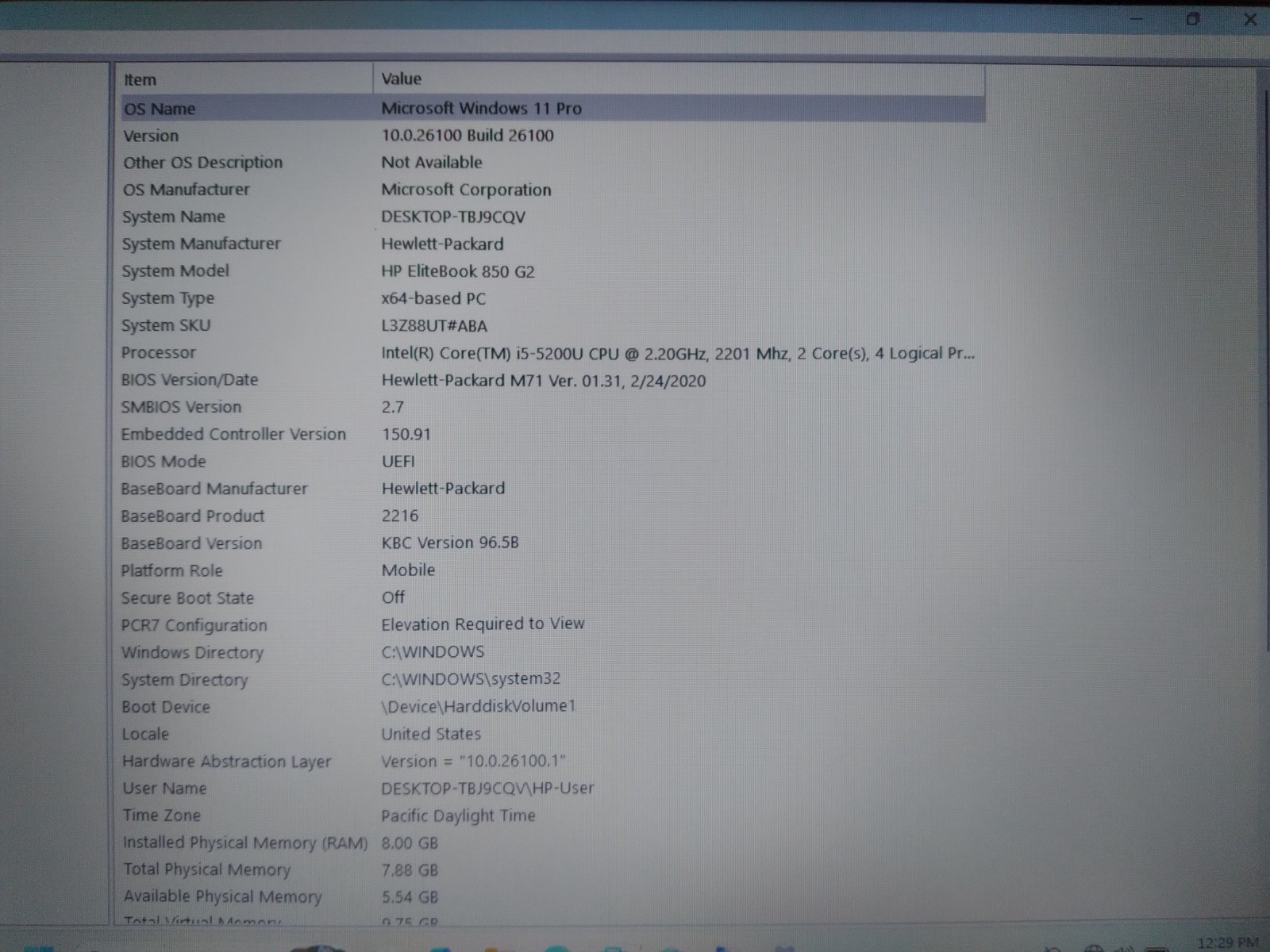
Task: Select the Embedded Controller Version item
Action: (233, 434)
